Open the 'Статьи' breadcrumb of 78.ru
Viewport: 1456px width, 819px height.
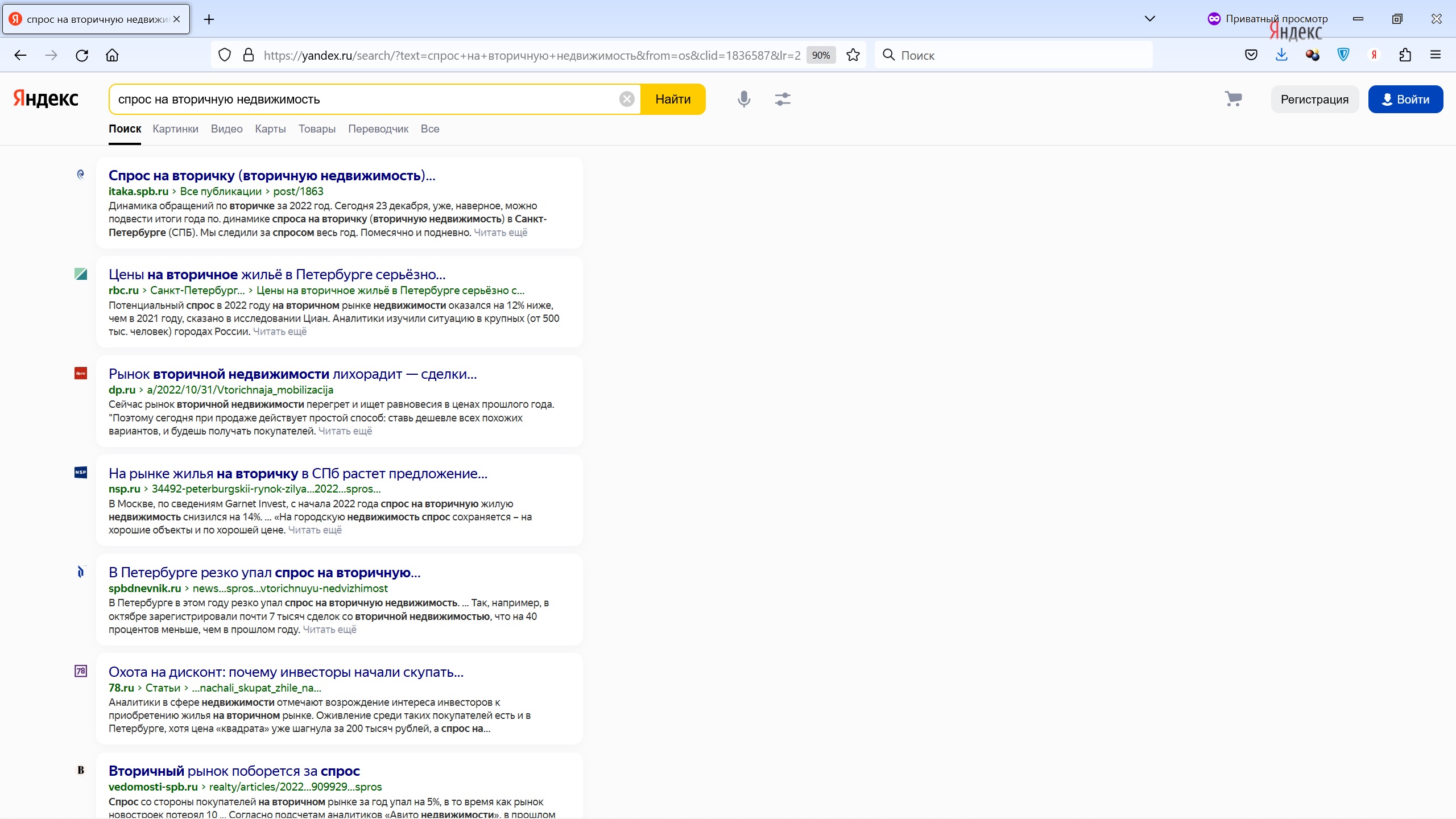[x=163, y=688]
